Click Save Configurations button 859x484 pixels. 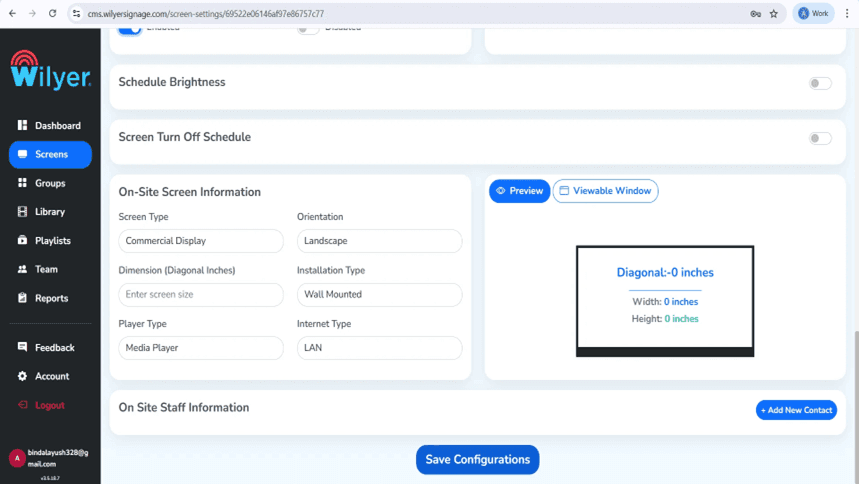point(478,459)
